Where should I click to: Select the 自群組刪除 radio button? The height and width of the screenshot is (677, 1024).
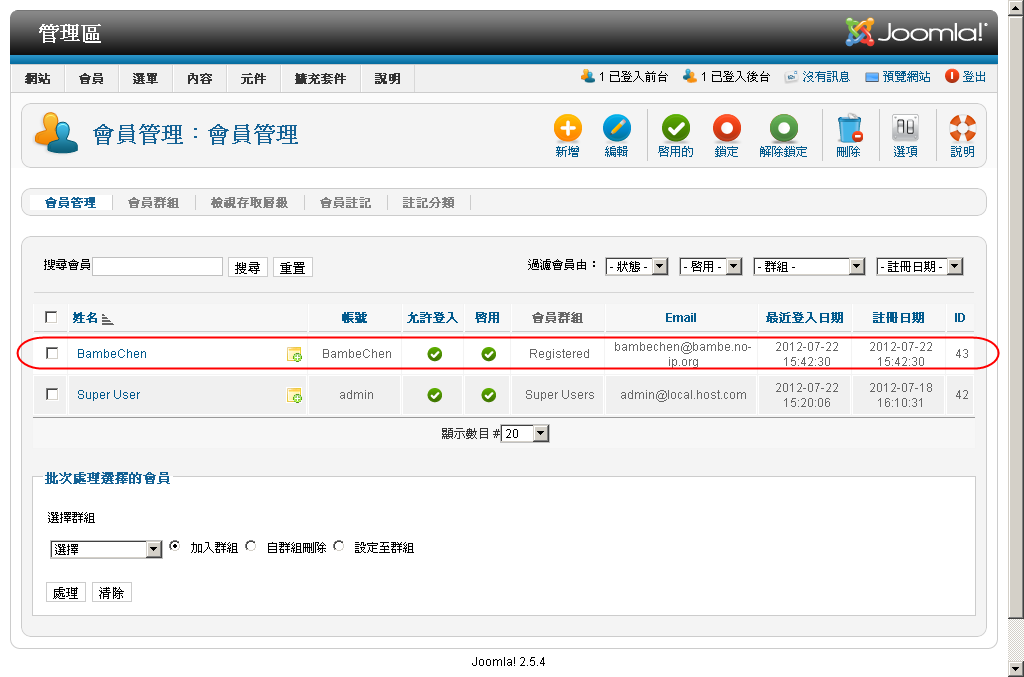251,547
